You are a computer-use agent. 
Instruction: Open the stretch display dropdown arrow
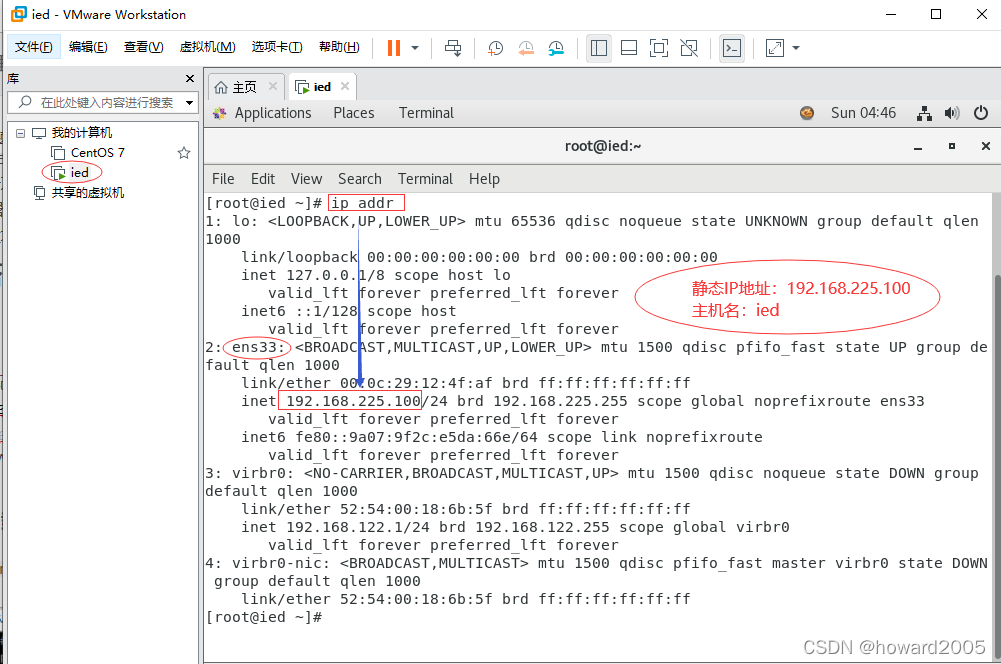(x=795, y=48)
